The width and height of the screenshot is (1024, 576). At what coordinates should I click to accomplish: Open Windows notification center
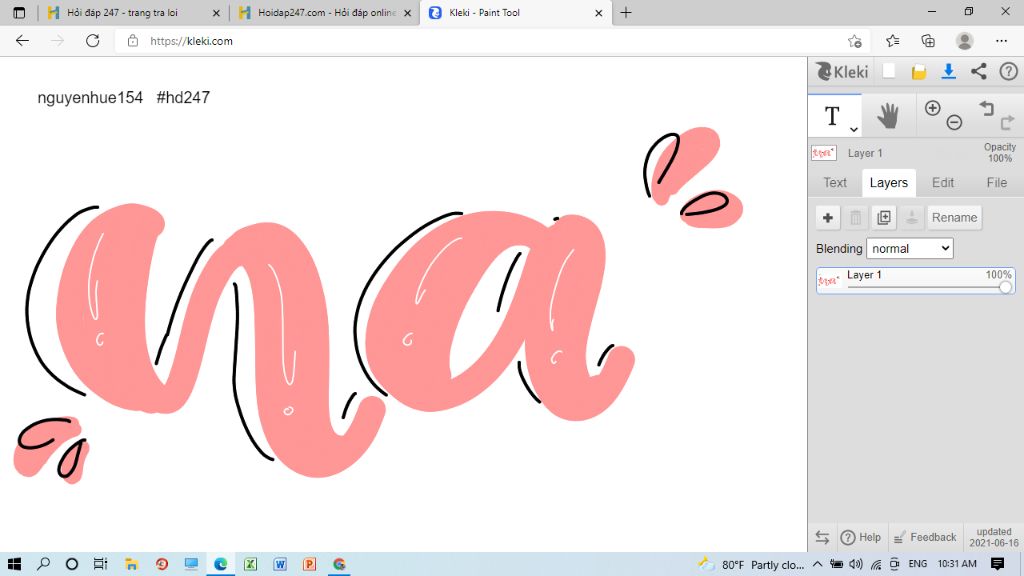pyautogui.click(x=997, y=564)
